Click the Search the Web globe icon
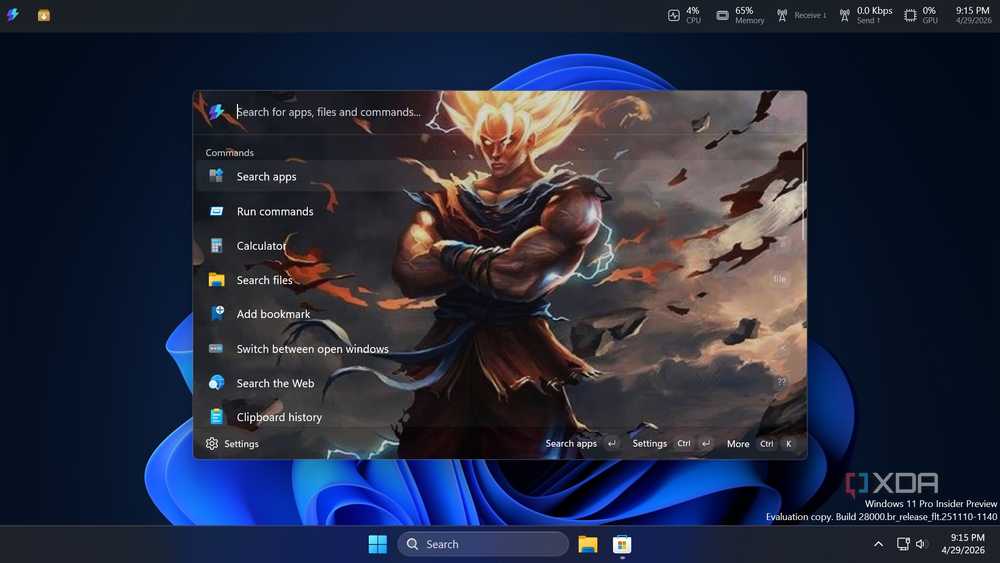 216,383
